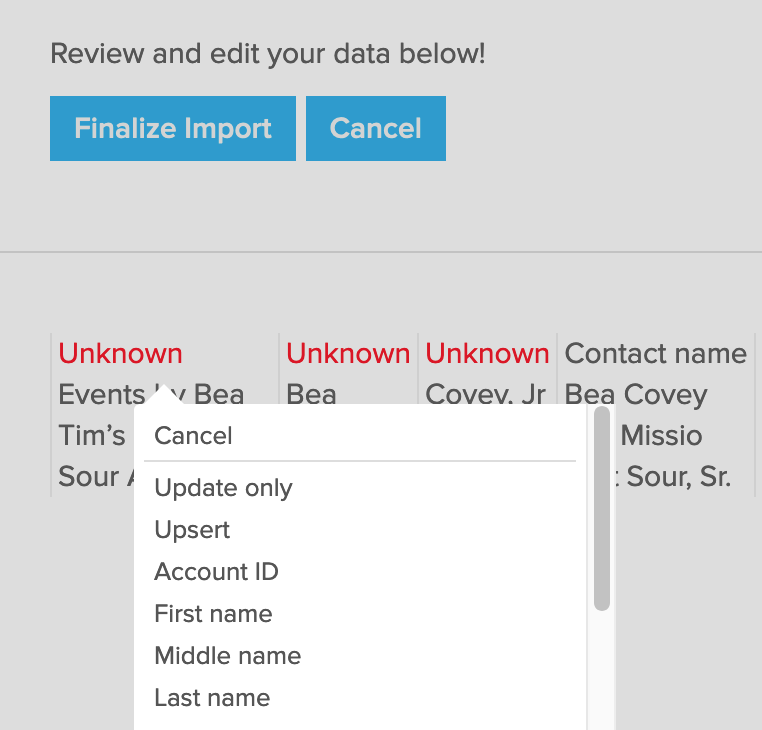762x730 pixels.
Task: Choose Cancel in the dropdown list
Action: click(193, 436)
